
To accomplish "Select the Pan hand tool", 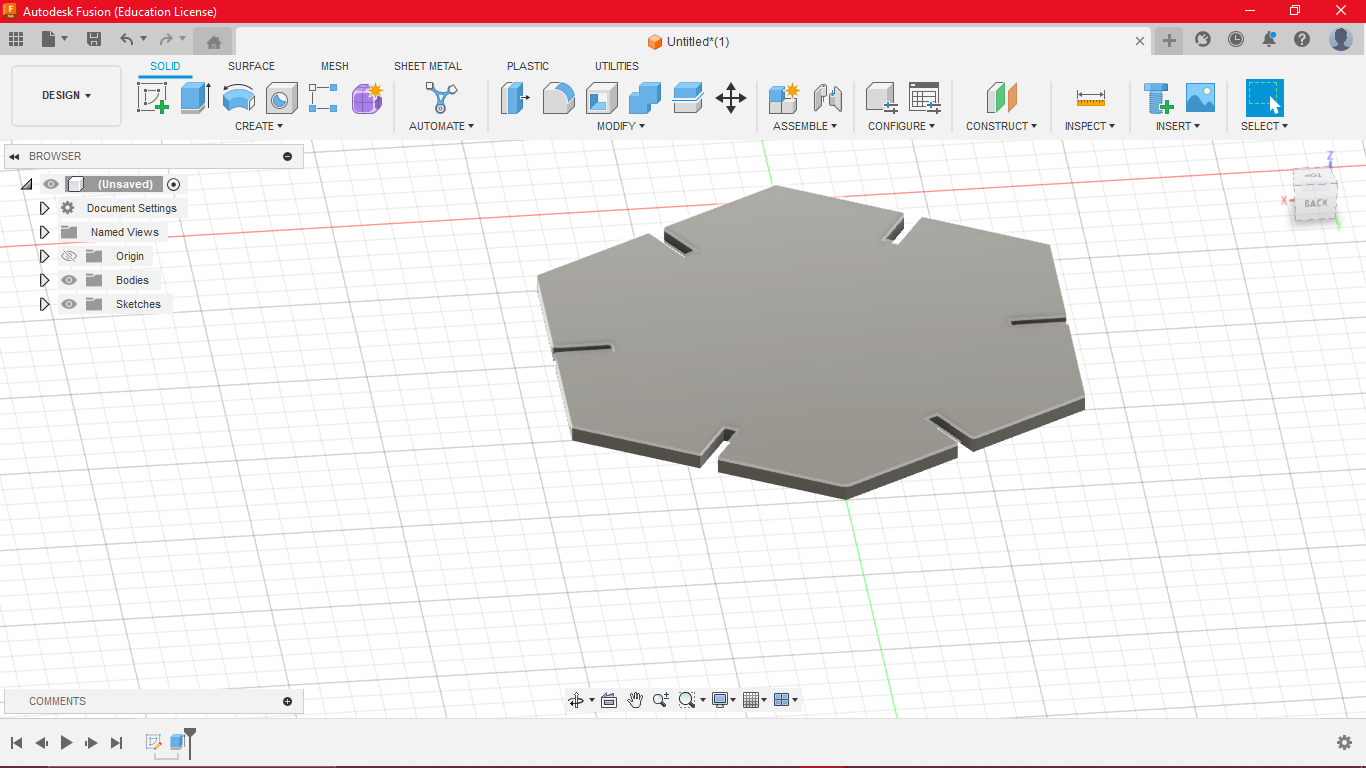I will click(x=635, y=700).
